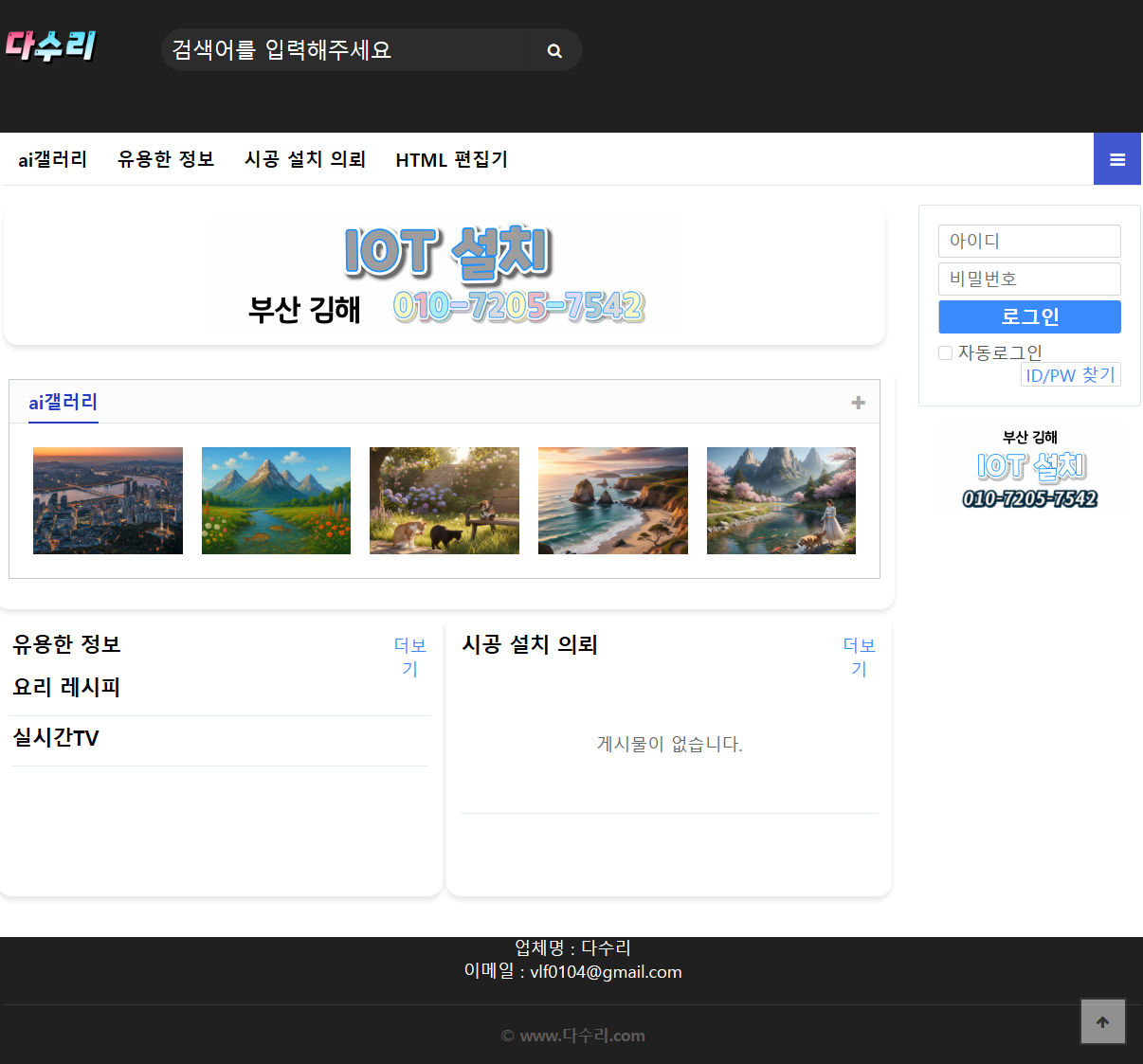Focus the 아이디 input field
The height and width of the screenshot is (1064, 1143).
pos(1029,241)
